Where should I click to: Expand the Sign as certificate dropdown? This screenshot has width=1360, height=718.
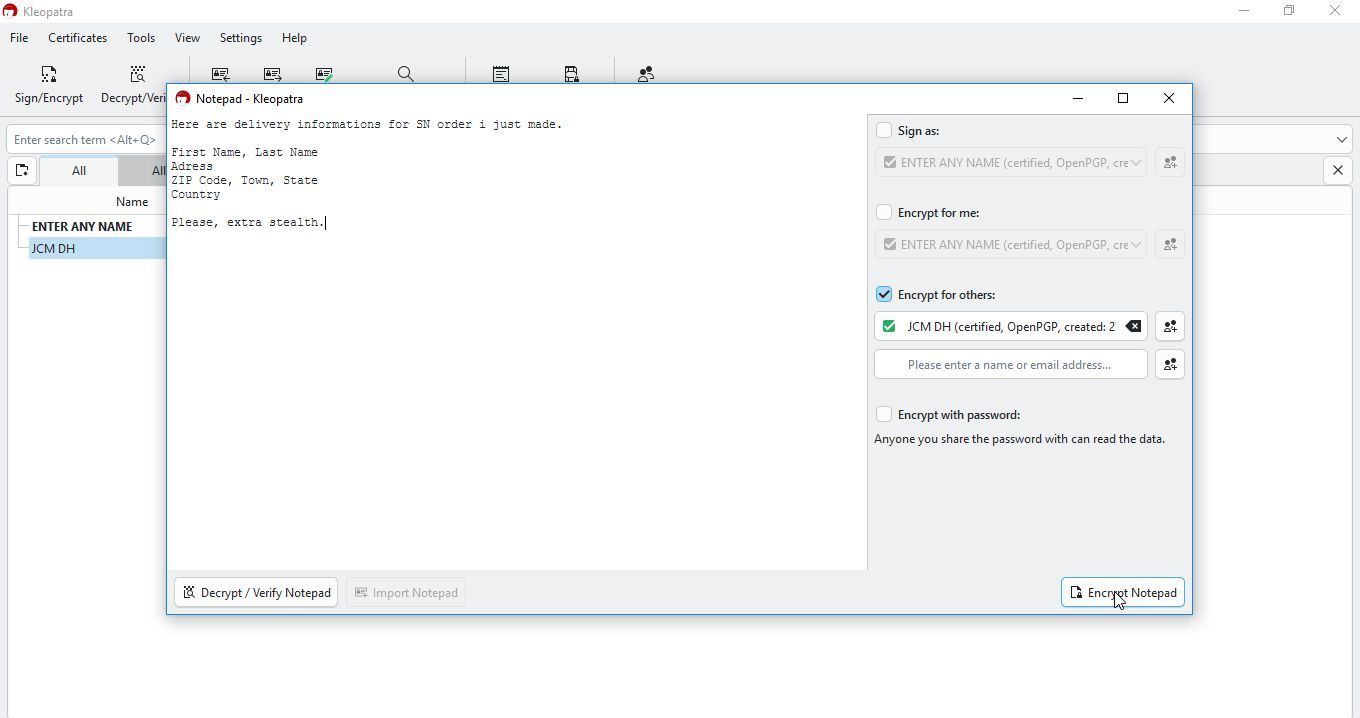point(1136,163)
